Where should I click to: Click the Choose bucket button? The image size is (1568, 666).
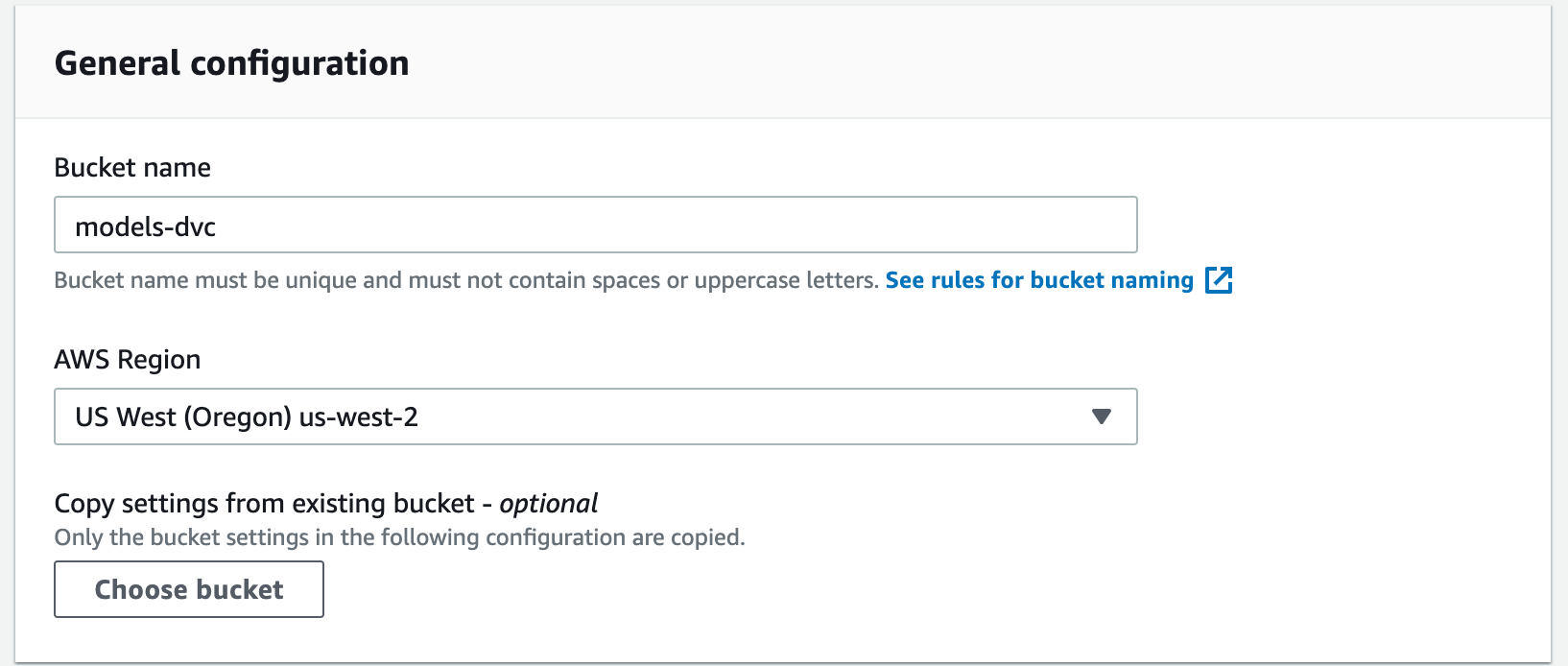click(189, 589)
